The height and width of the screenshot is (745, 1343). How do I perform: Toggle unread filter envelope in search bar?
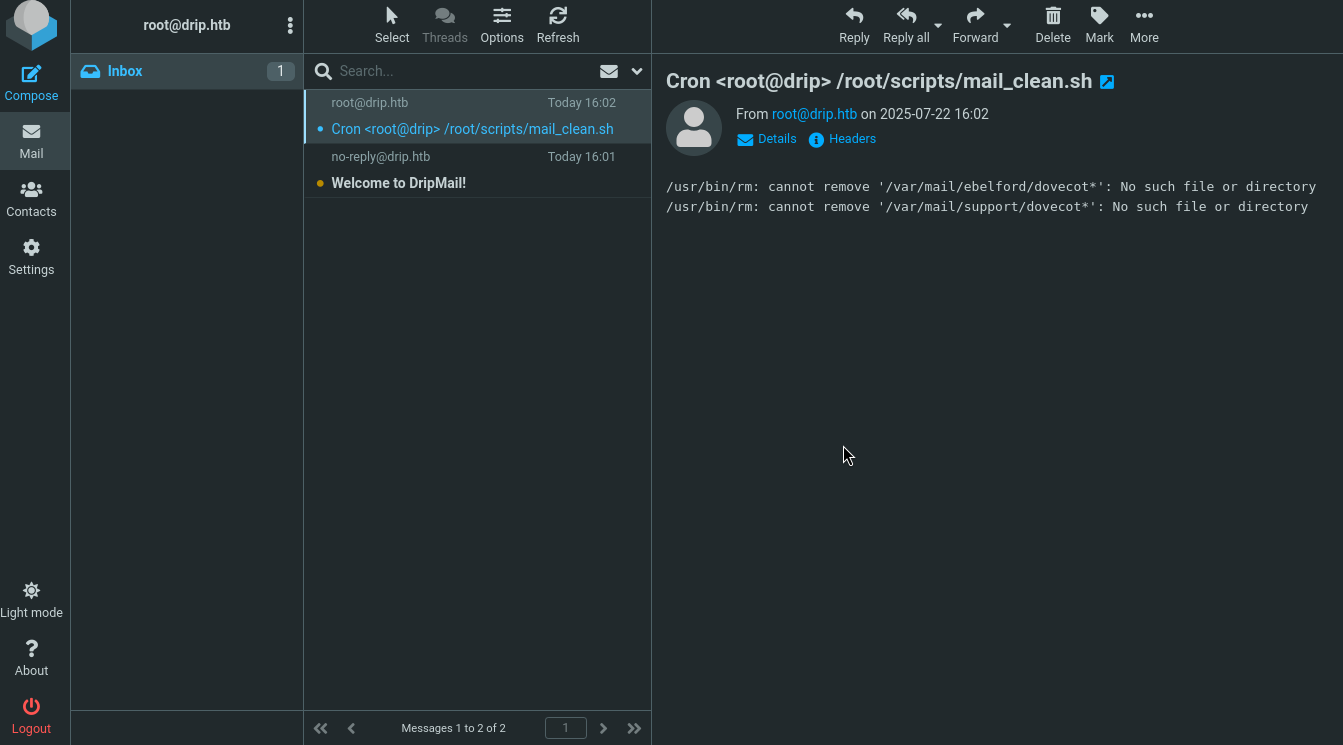[608, 71]
